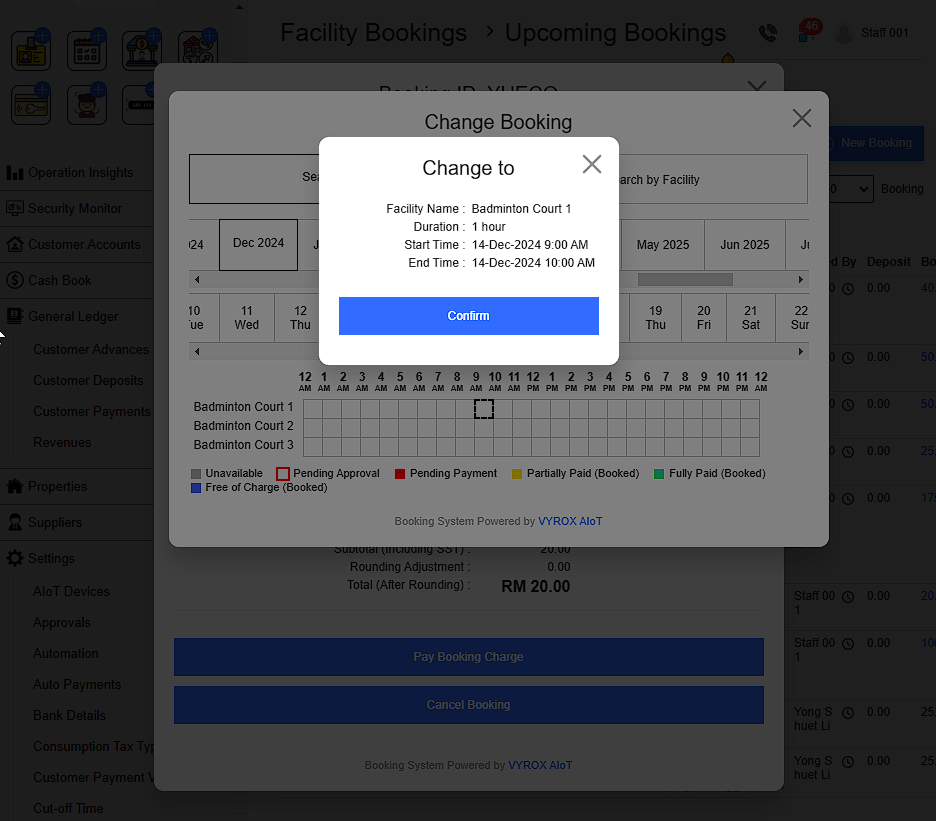Select the Dec 2024 month tab
This screenshot has height=821, width=936.
click(258, 244)
